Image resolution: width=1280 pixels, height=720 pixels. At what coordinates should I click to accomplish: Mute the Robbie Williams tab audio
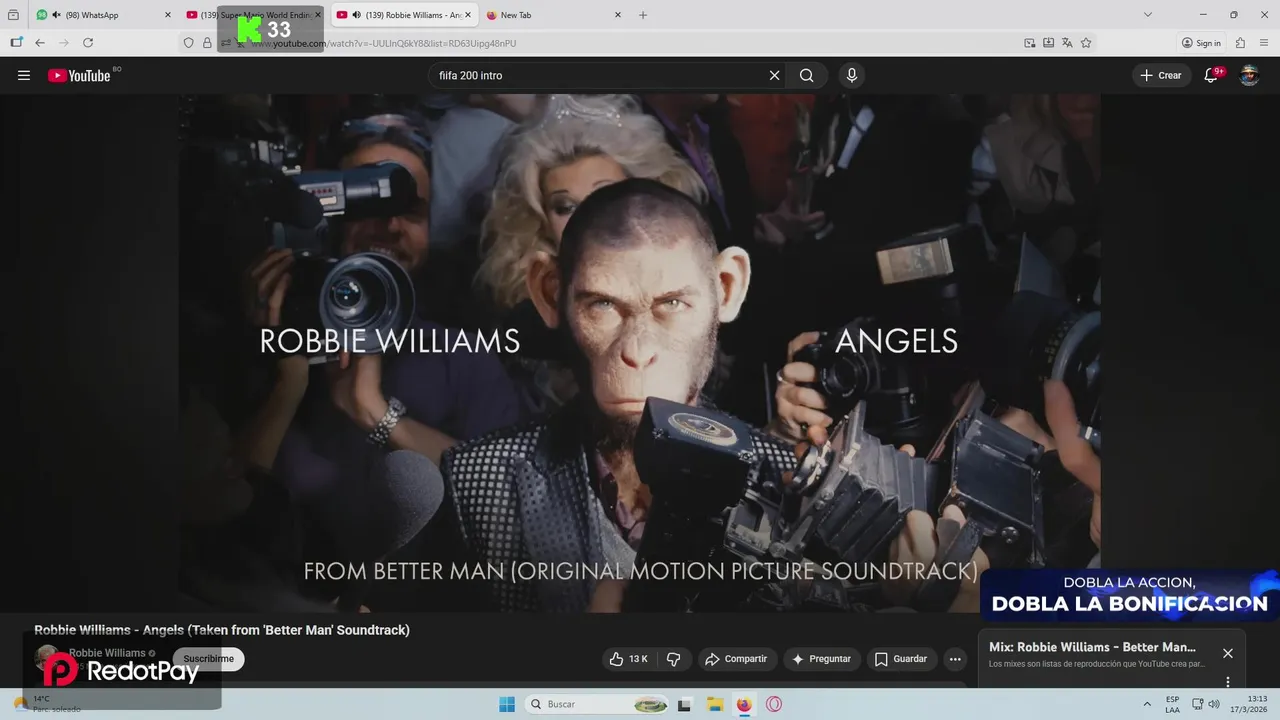pos(356,15)
